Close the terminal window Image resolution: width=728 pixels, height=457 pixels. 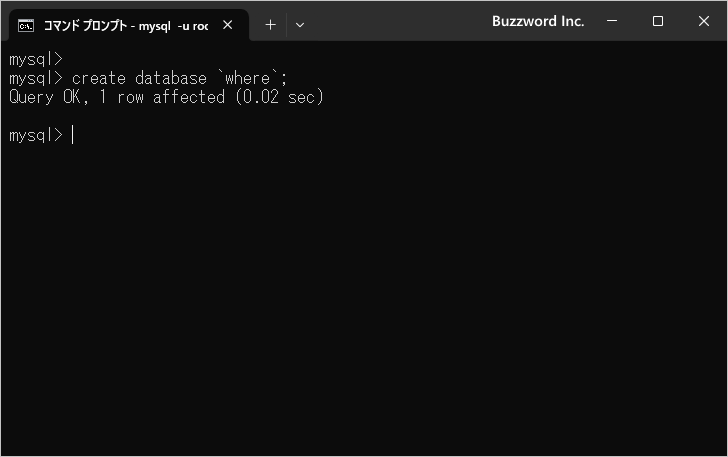pos(704,21)
